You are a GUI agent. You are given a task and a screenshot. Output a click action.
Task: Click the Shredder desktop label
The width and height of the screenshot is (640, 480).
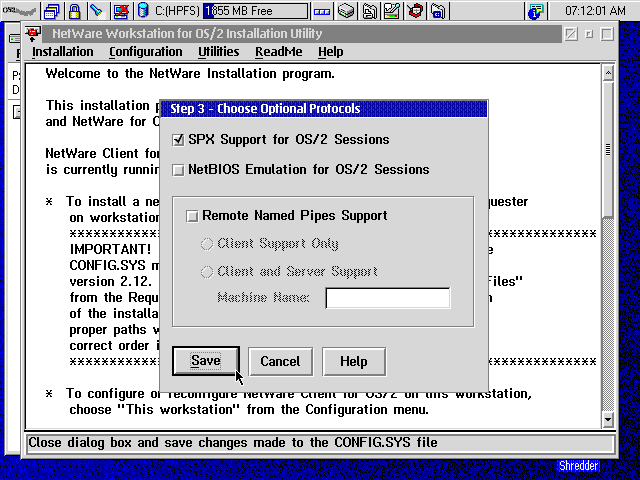[x=578, y=466]
